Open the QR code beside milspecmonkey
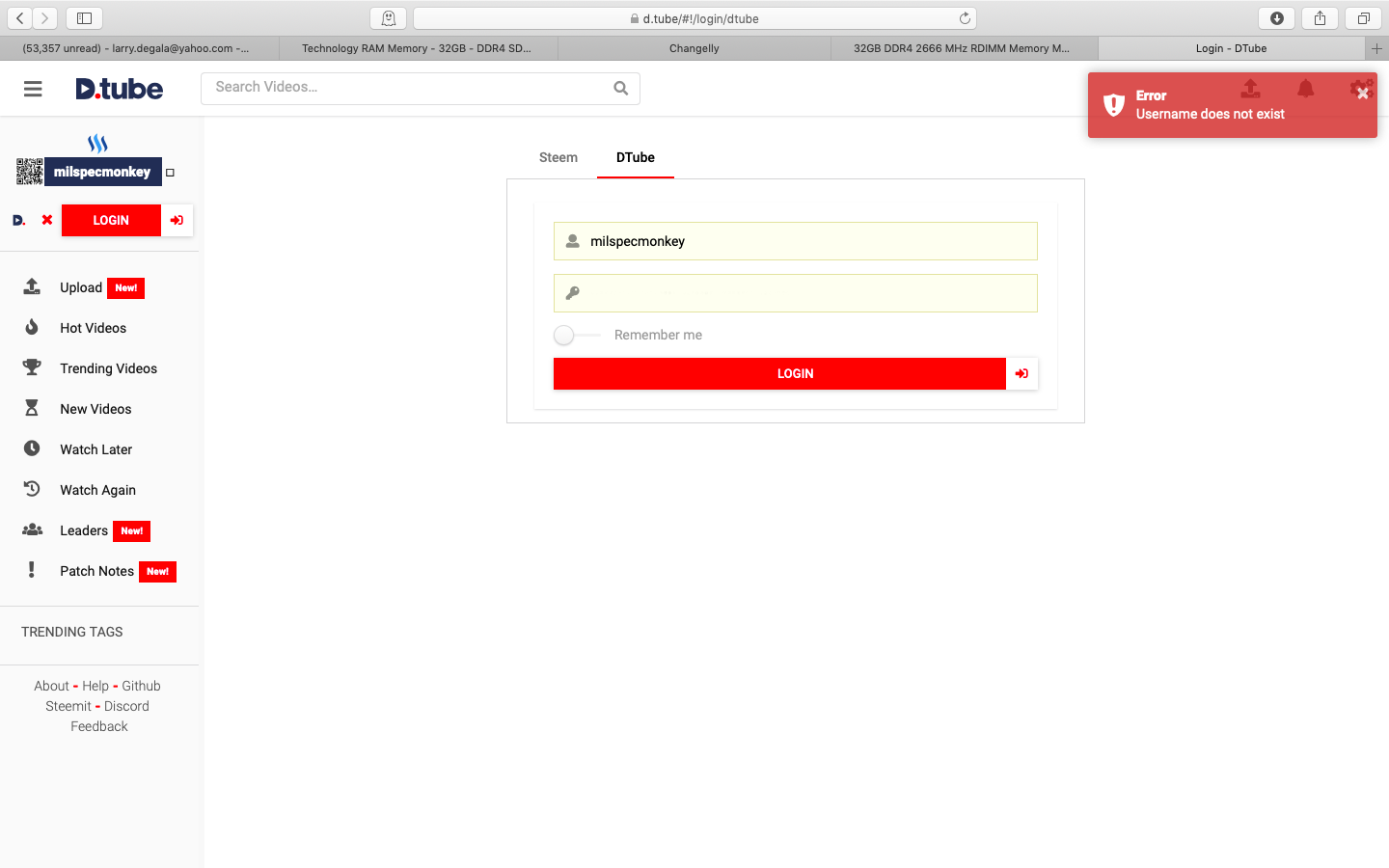 pyautogui.click(x=30, y=172)
